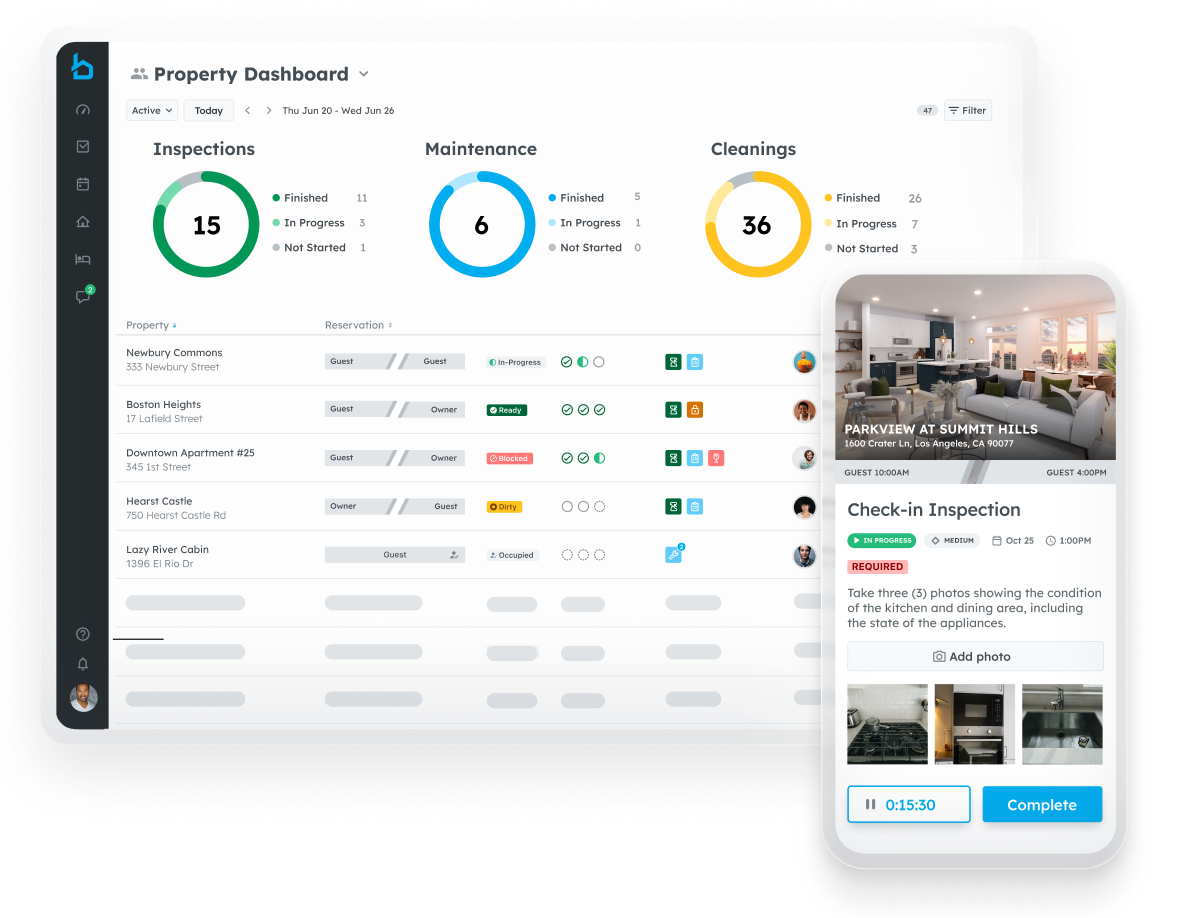Click first status circle in Hearst Castle row
The image size is (1200, 918).
click(567, 507)
